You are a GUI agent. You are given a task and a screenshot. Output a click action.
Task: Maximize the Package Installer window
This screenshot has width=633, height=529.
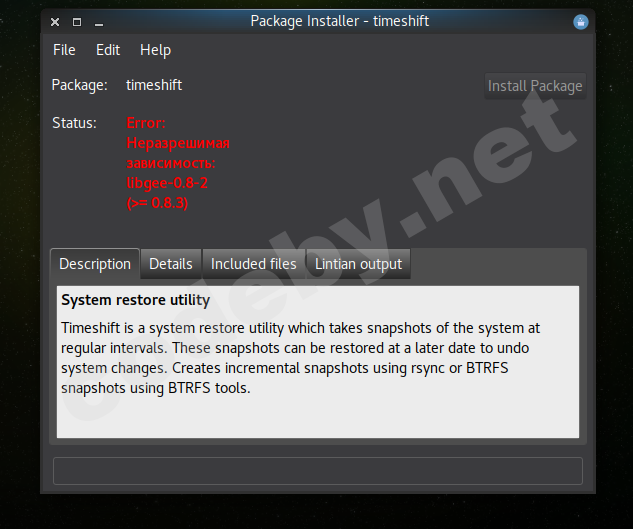77,22
